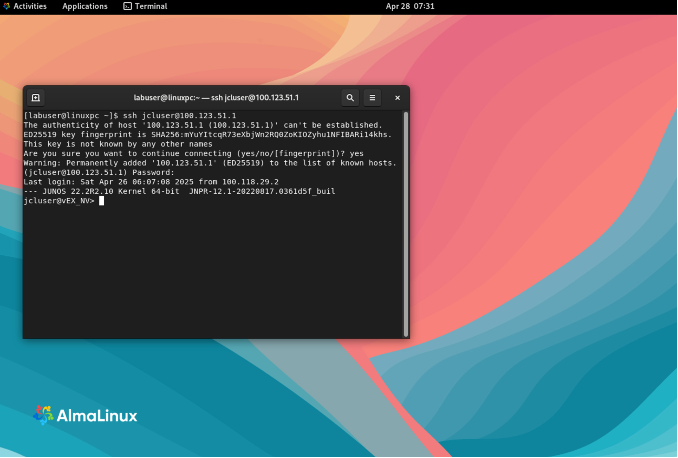This screenshot has height=458, width=678.
Task: Click the jcluser@vEX_NV prompt cursor
Action: point(101,201)
